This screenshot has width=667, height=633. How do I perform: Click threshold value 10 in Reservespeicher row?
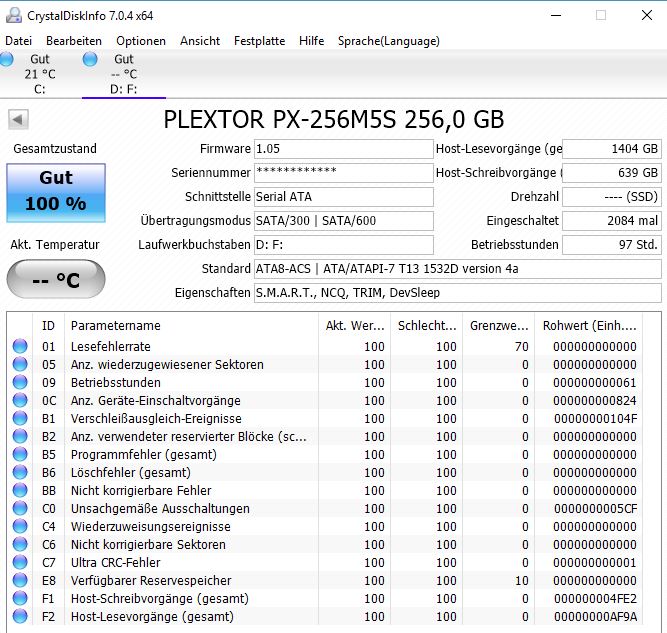[x=522, y=581]
